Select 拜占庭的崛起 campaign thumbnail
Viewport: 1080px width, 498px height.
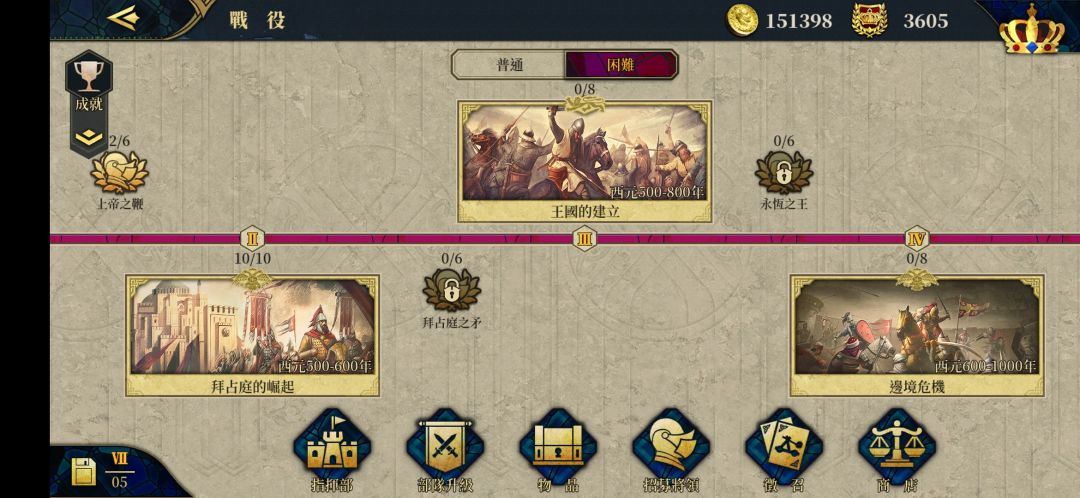(252, 335)
